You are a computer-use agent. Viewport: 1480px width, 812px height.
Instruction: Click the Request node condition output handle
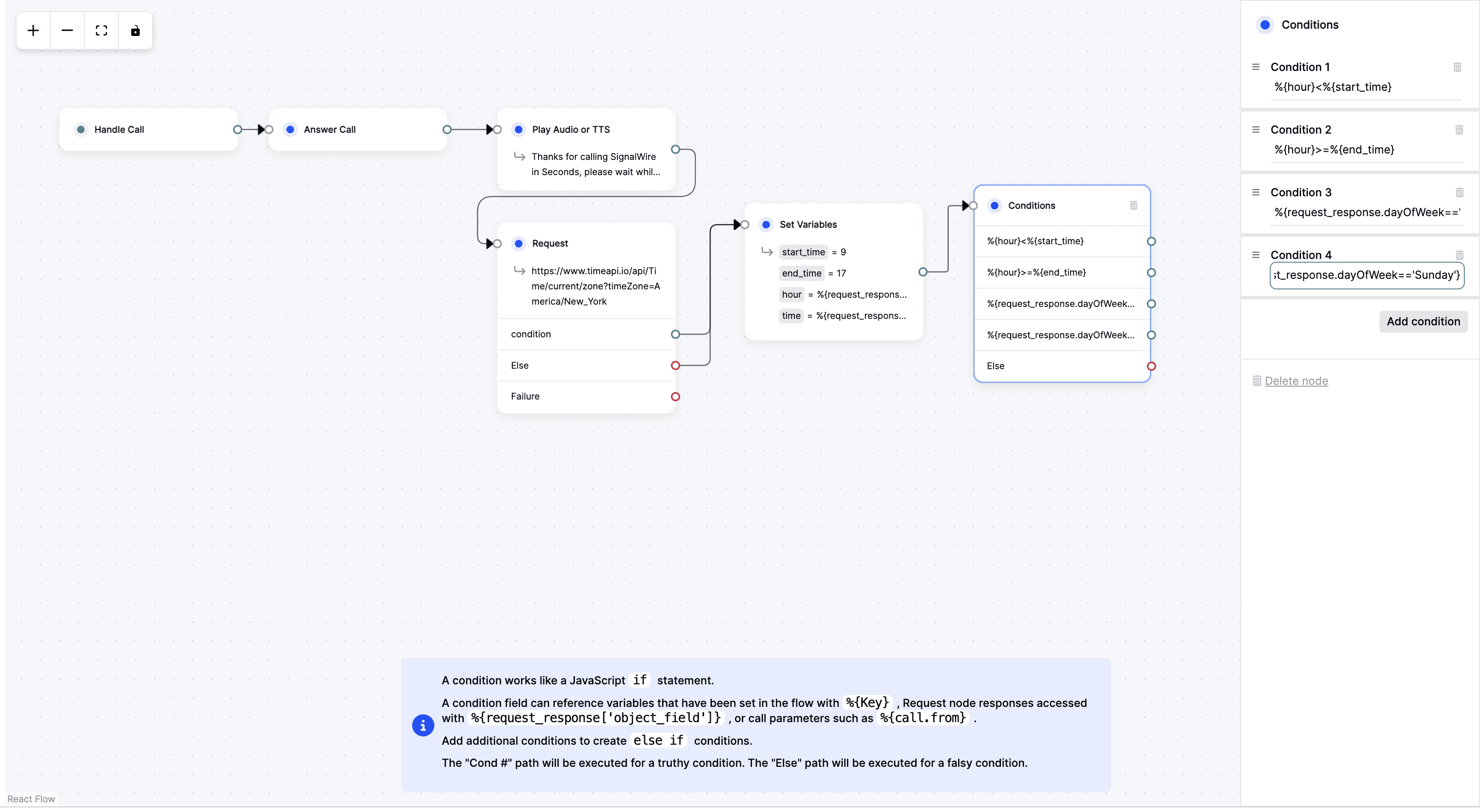tap(675, 334)
